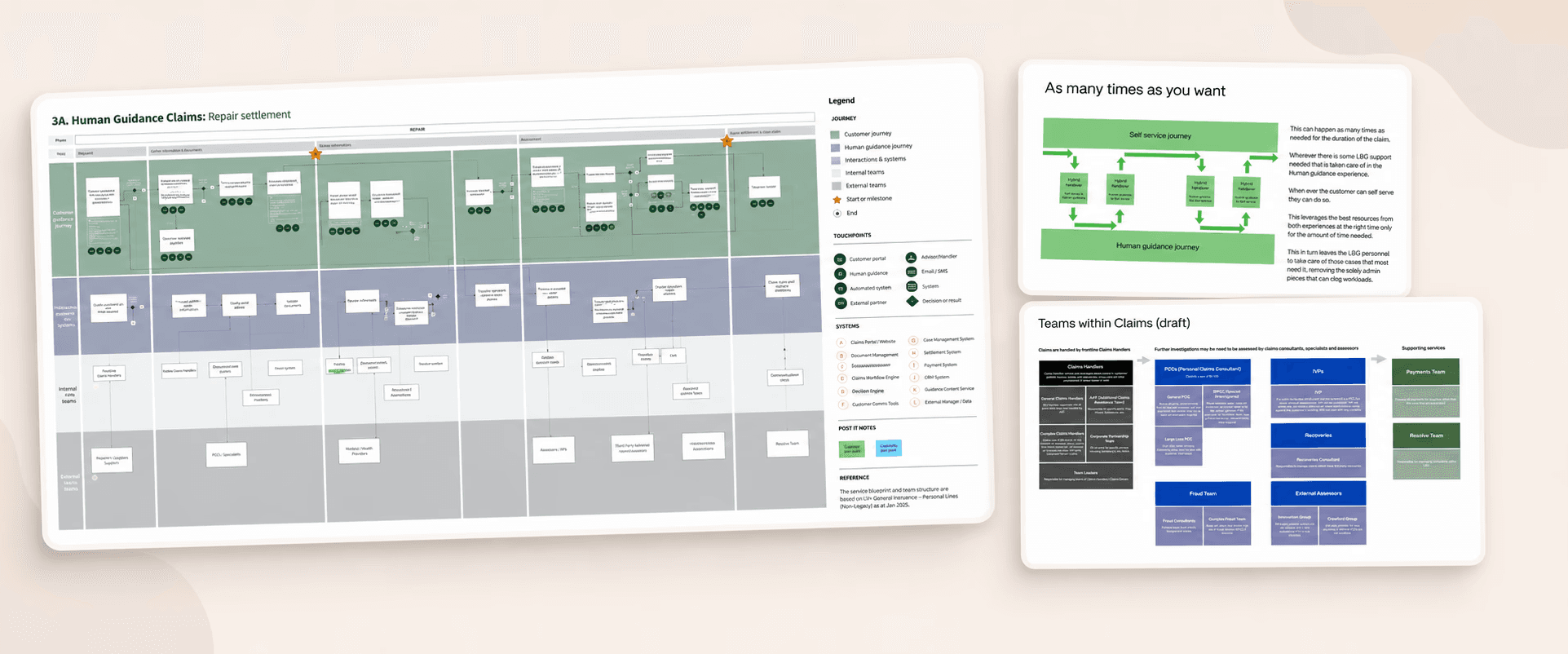Screen dimensions: 1568x654
Task: Select the Decision or result diamond icon
Action: 912,301
